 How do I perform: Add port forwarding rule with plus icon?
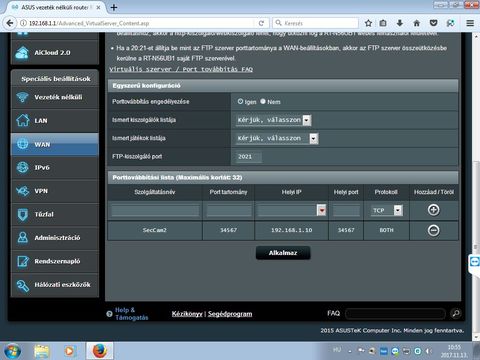tap(433, 210)
